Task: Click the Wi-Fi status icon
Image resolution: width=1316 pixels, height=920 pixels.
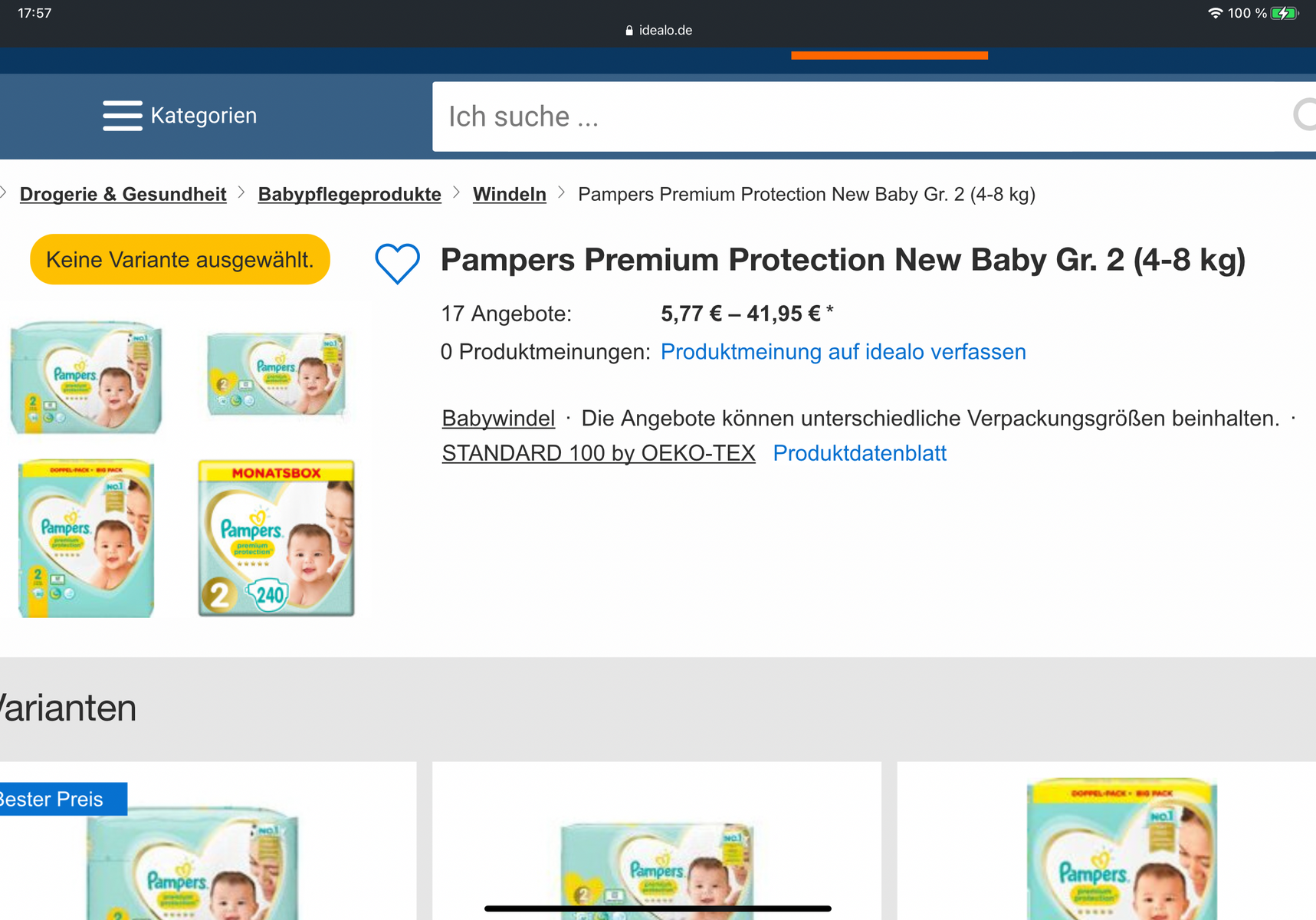Action: [x=1215, y=13]
